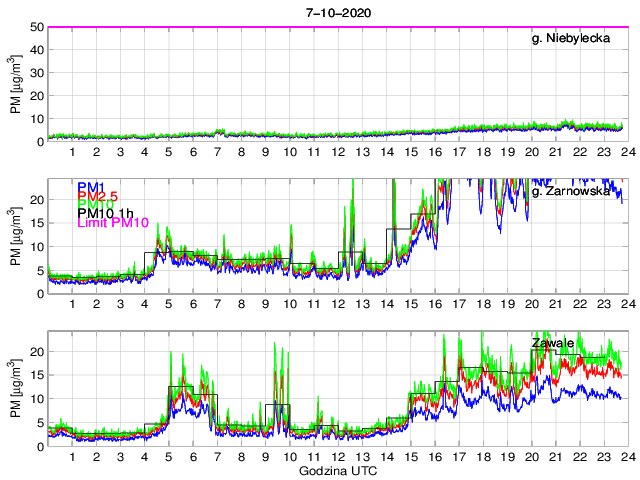This screenshot has height=480, width=640.
Task: Click the 50 tick on top panel y-axis
Action: [x=36, y=28]
